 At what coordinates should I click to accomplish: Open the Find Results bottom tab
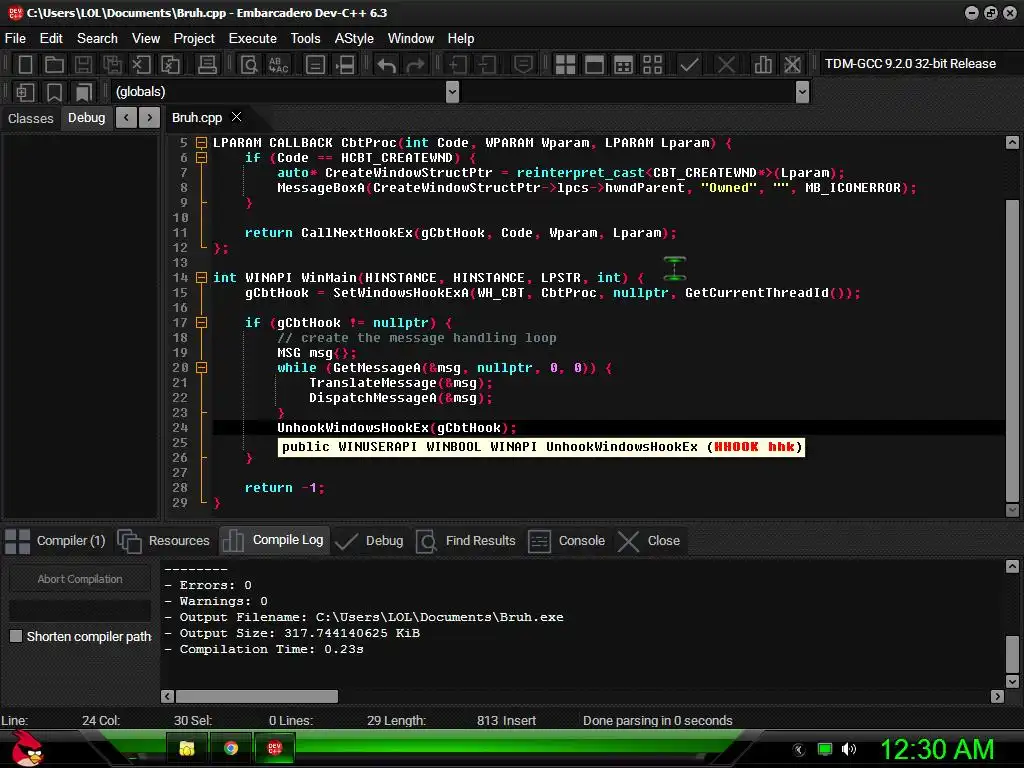466,541
